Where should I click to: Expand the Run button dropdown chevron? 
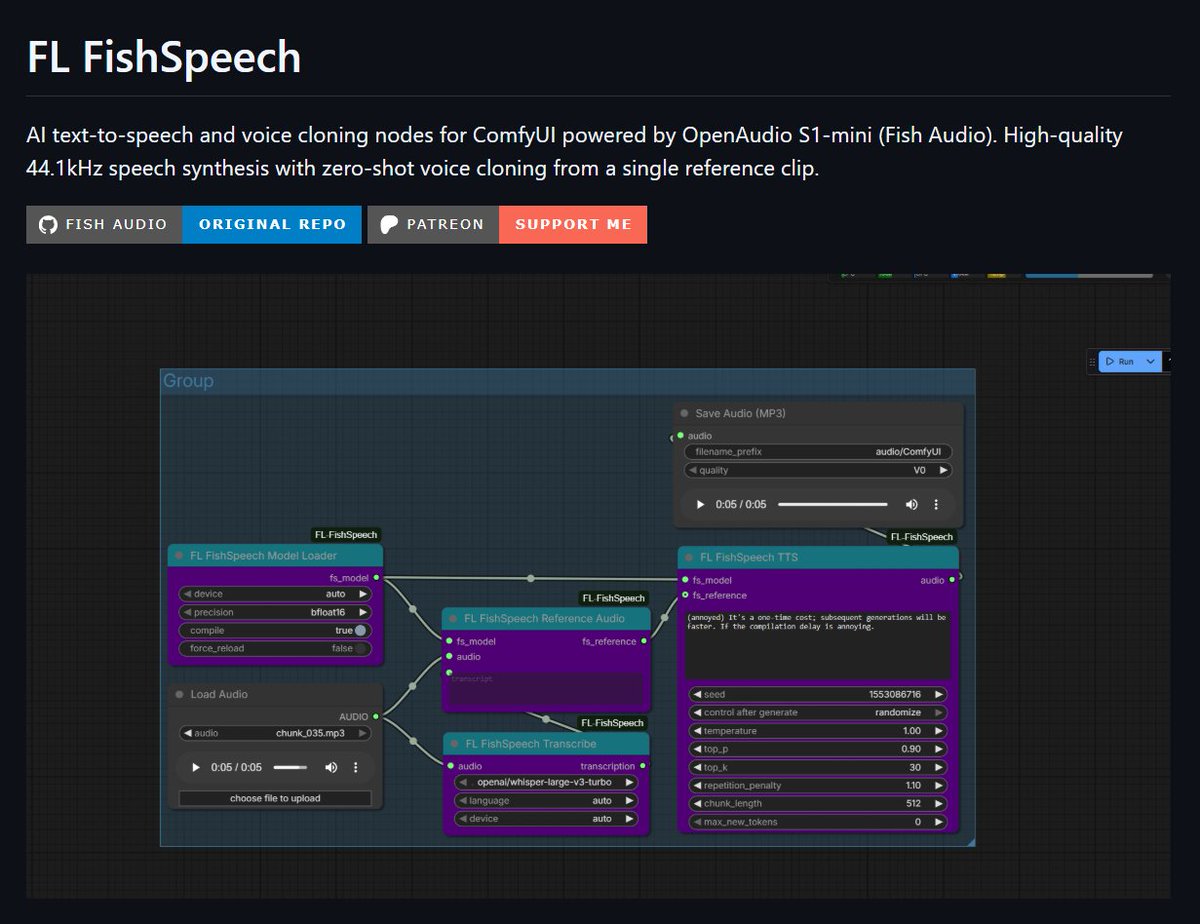(x=1150, y=361)
